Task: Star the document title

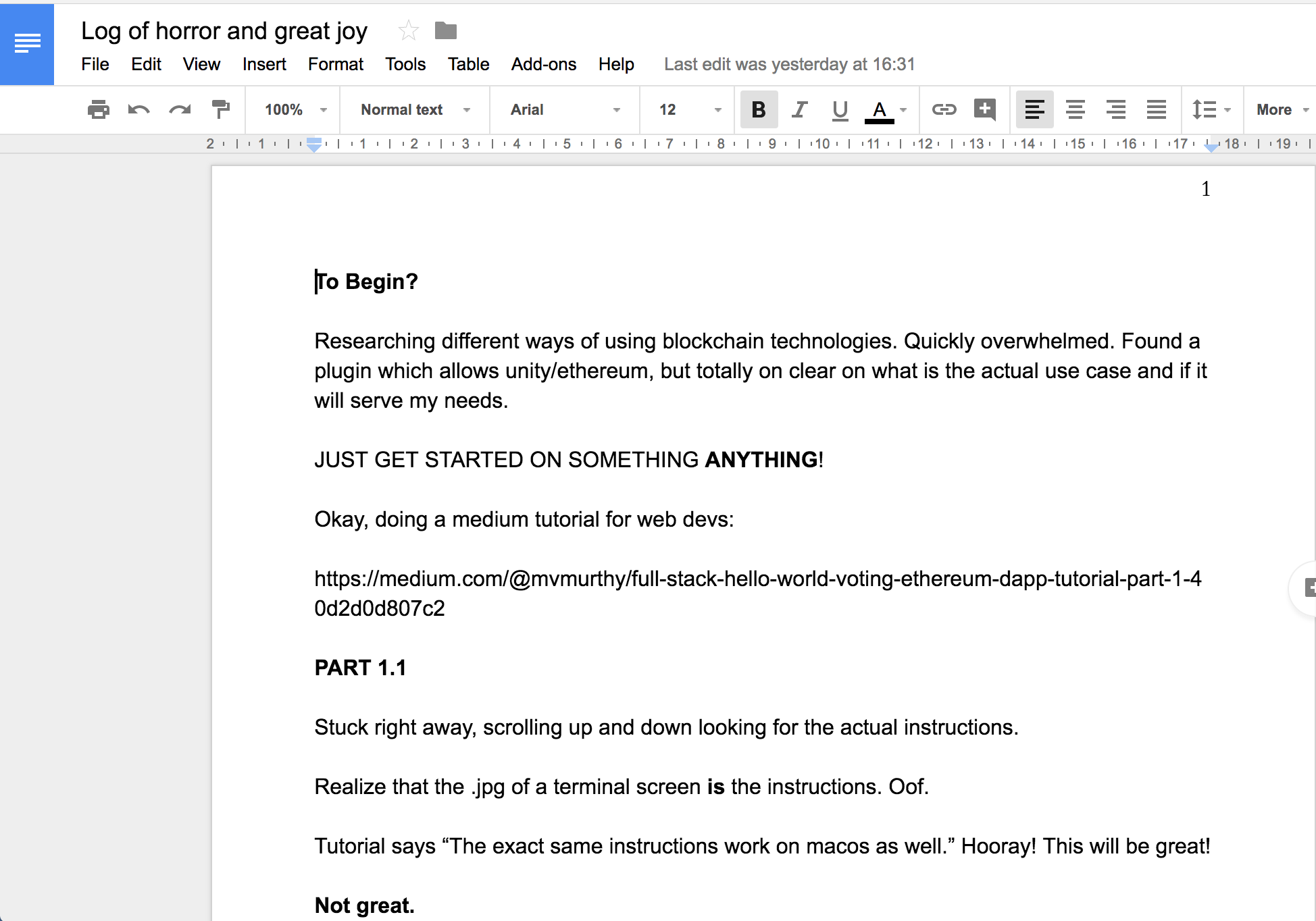Action: click(x=408, y=31)
